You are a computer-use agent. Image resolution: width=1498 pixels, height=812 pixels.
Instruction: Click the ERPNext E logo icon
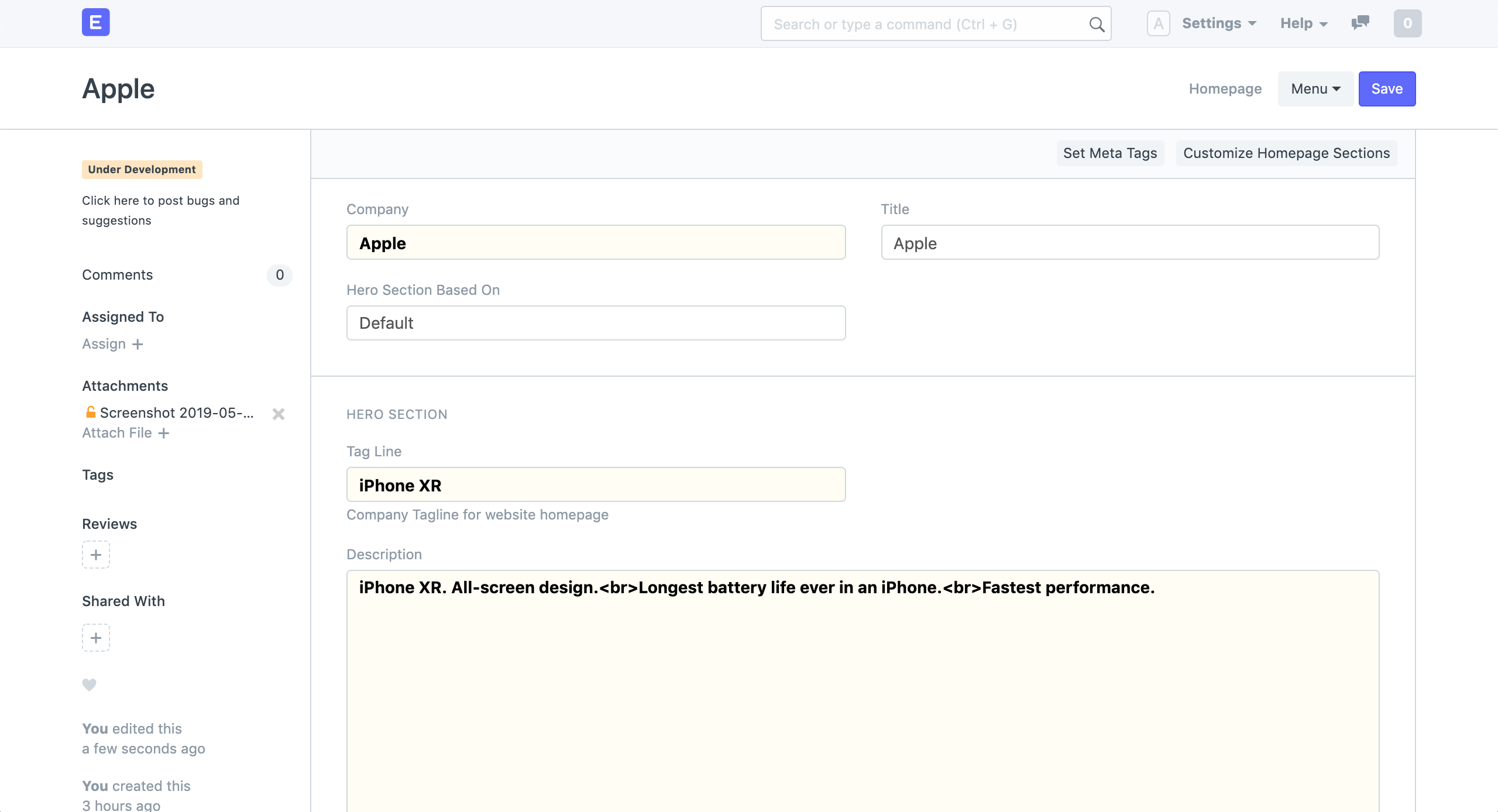95,23
